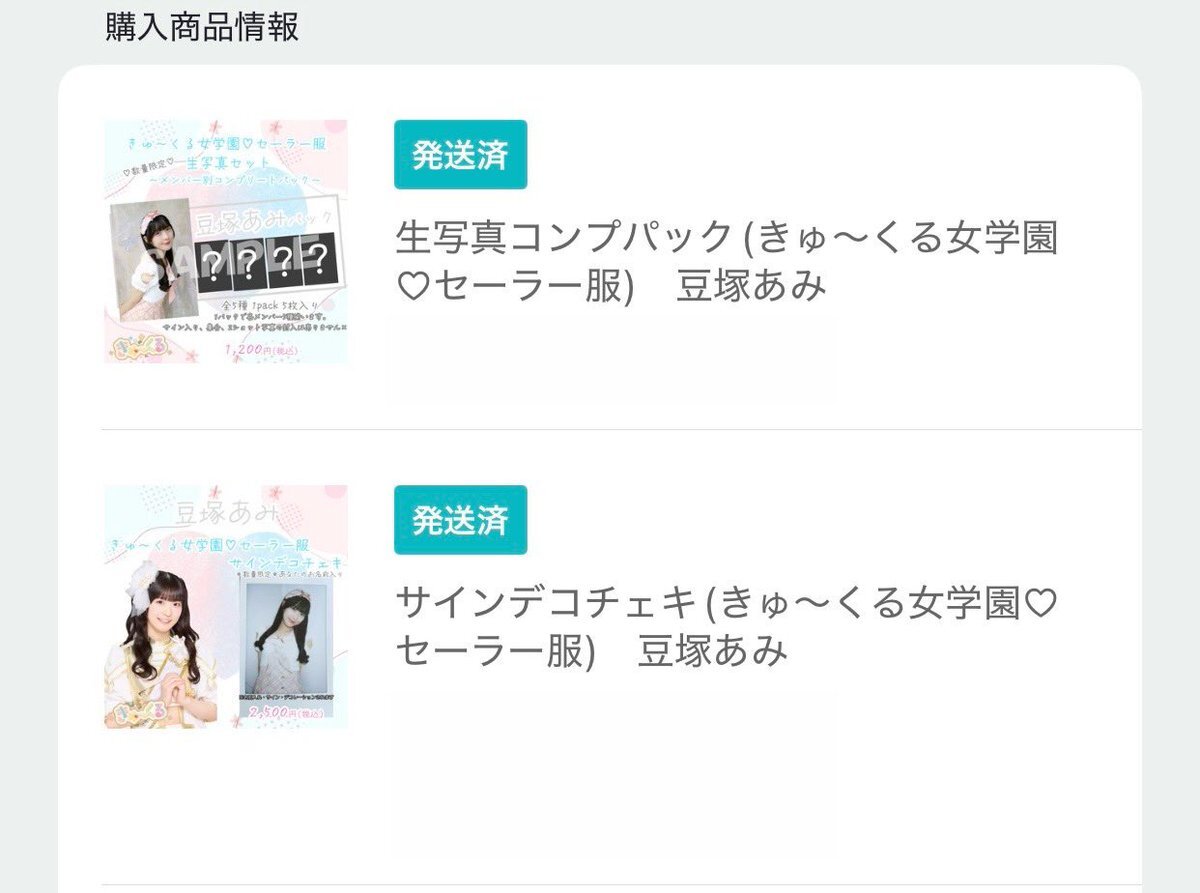The width and height of the screenshot is (1200, 893).
Task: Click the blank box under first product title
Action: click(x=611, y=360)
